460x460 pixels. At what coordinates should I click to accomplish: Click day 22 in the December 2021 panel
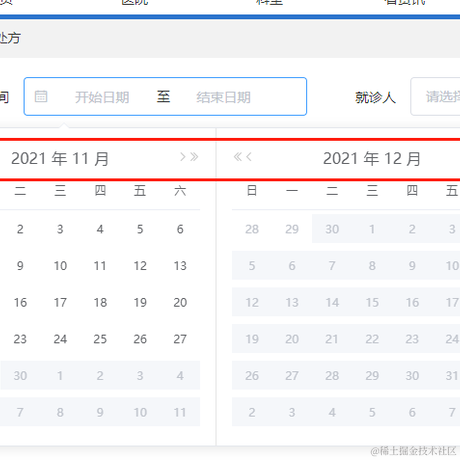[x=372, y=339]
